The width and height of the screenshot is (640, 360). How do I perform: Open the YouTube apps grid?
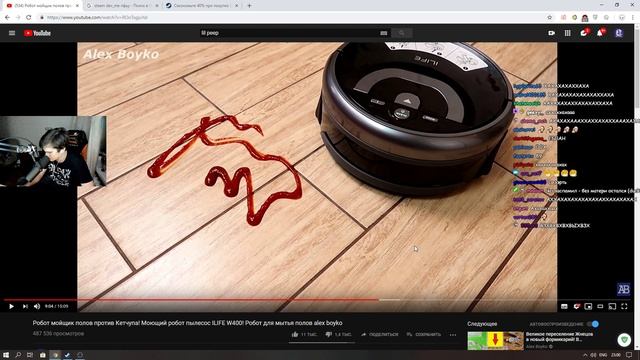coord(568,33)
